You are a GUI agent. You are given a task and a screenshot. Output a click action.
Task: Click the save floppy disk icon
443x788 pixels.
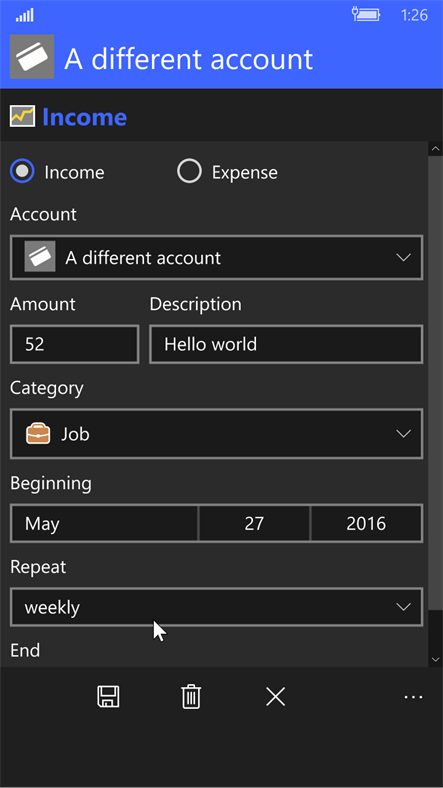(108, 697)
